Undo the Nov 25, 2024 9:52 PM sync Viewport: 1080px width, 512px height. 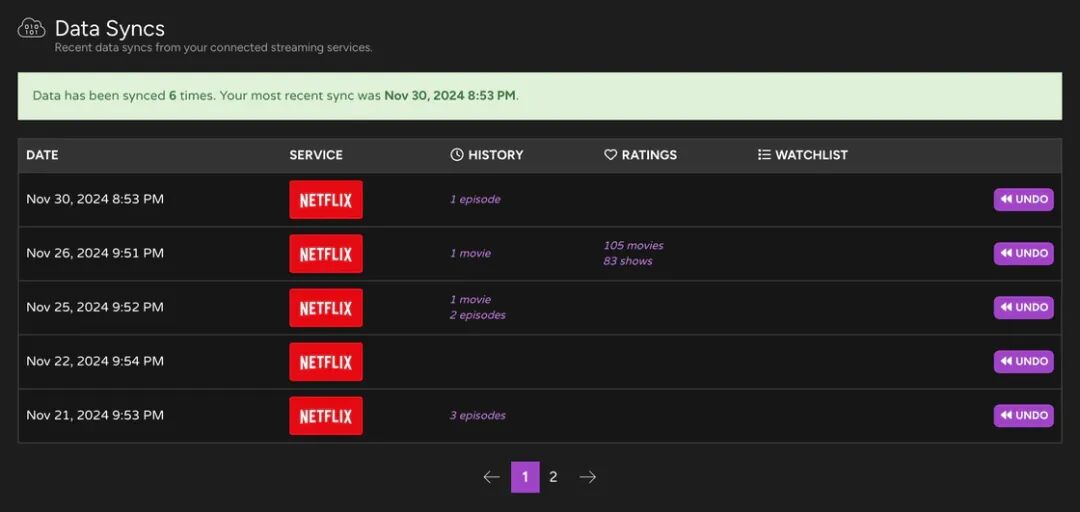tap(1023, 307)
